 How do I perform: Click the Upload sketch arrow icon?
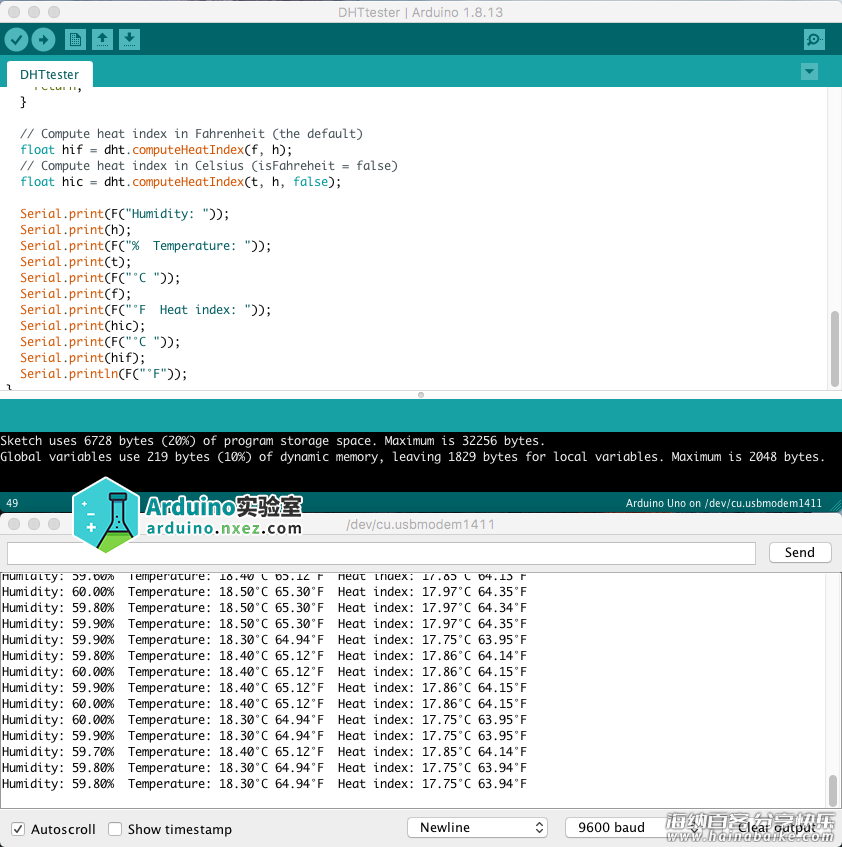pos(43,39)
